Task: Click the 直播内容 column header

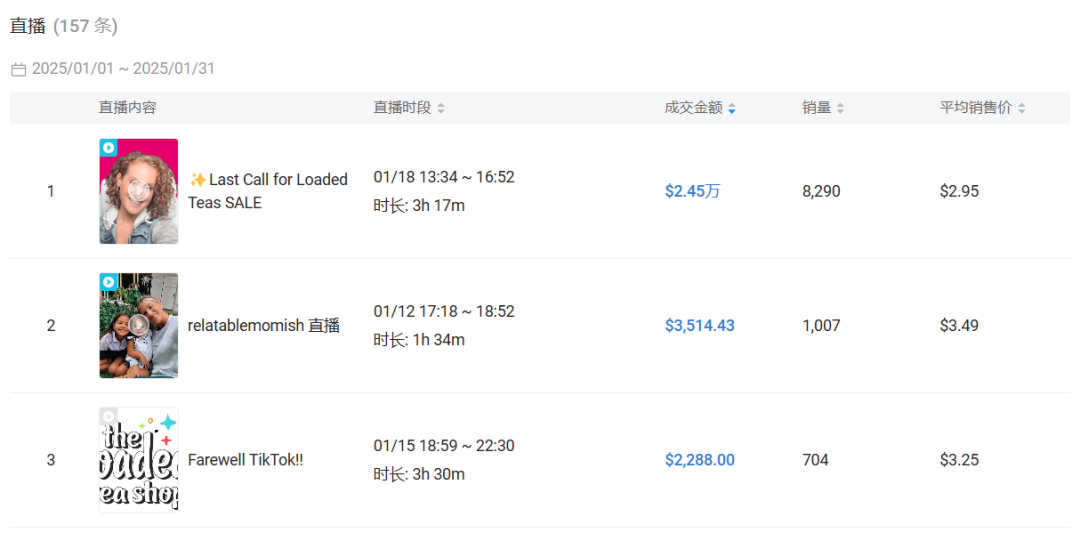Action: 127,108
